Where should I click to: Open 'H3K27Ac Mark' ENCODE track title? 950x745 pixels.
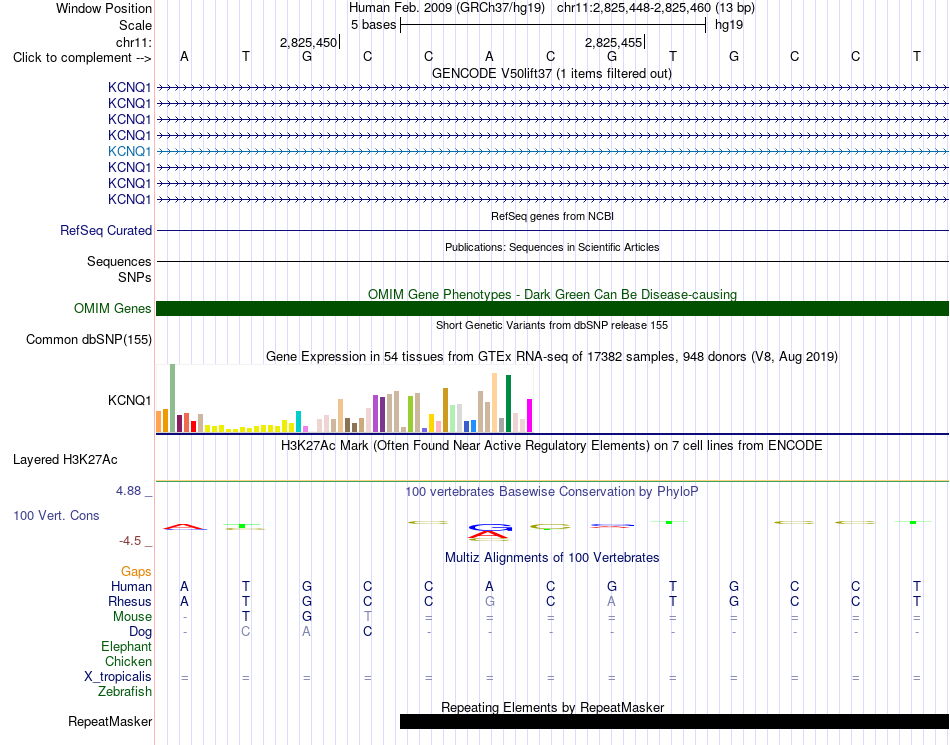point(552,446)
